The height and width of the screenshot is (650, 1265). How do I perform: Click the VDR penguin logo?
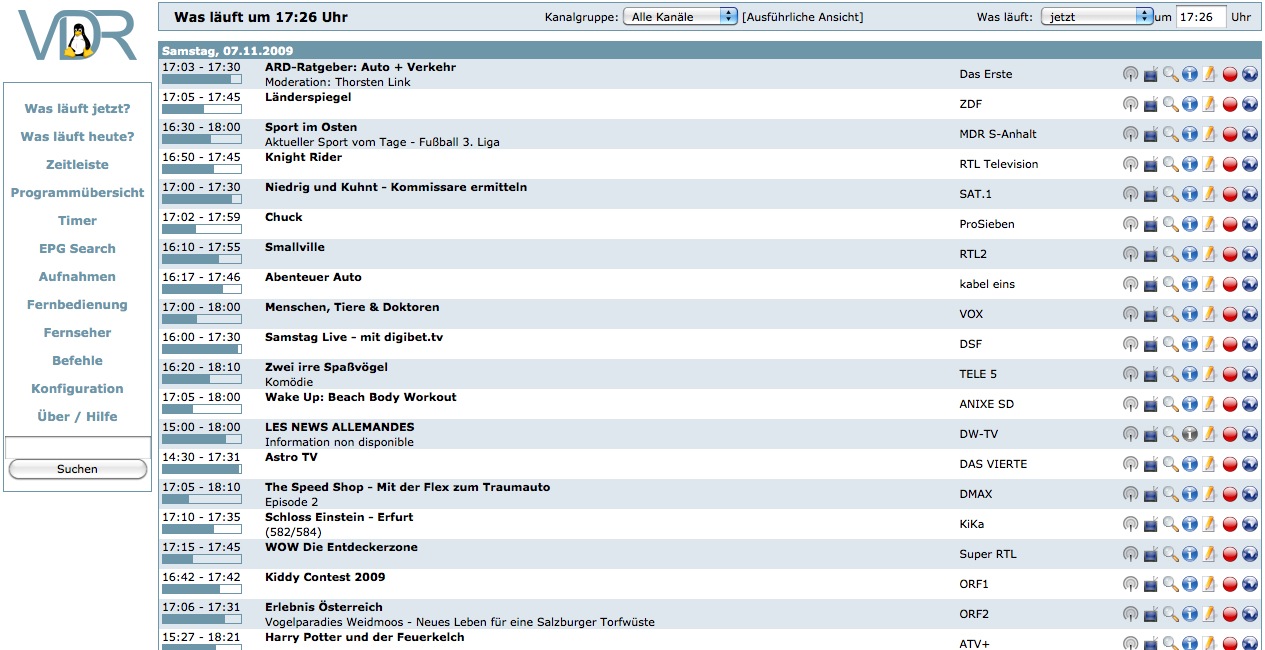(x=77, y=37)
